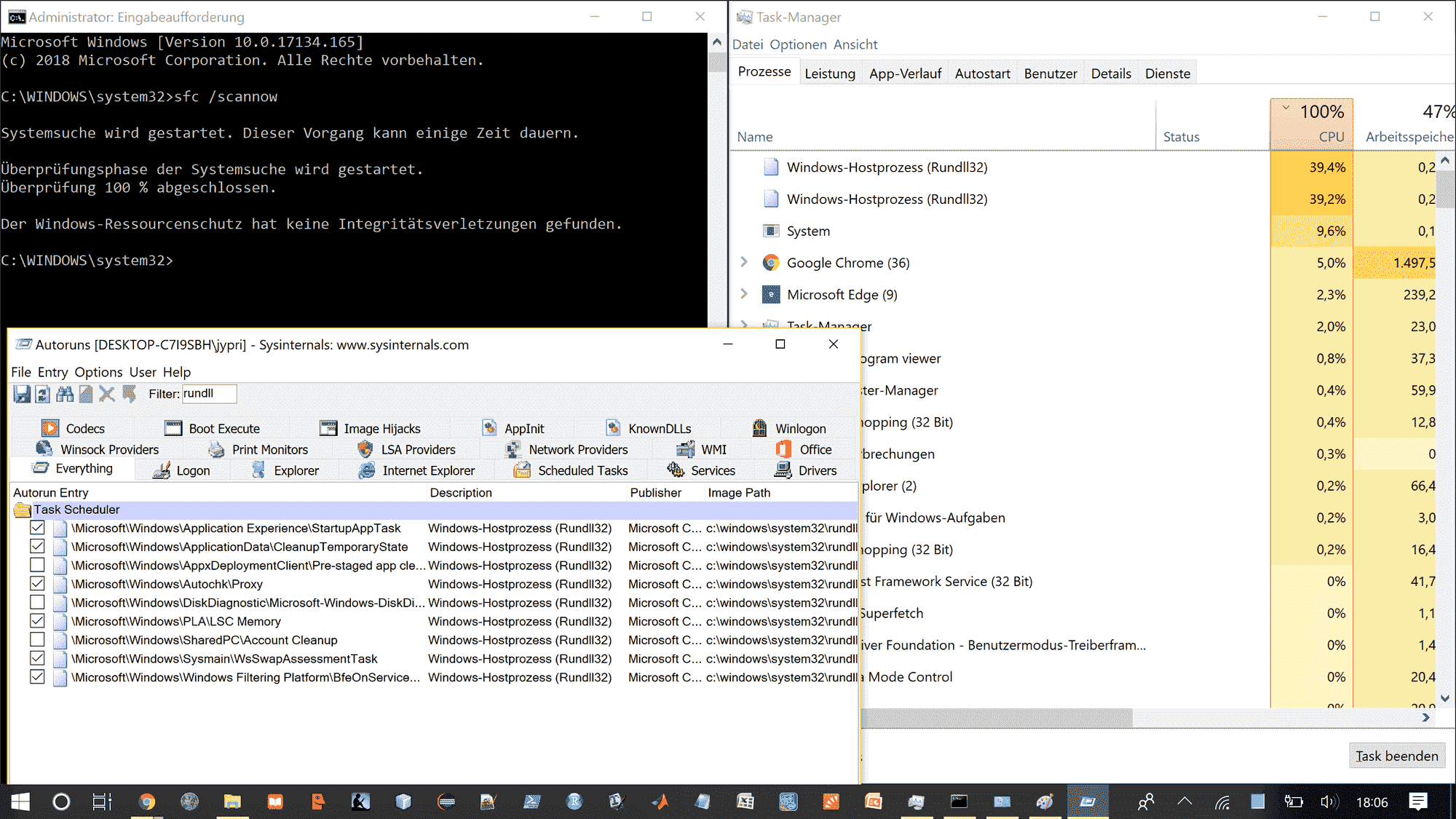
Task: Open the Action Center notification icon
Action: 1417,802
